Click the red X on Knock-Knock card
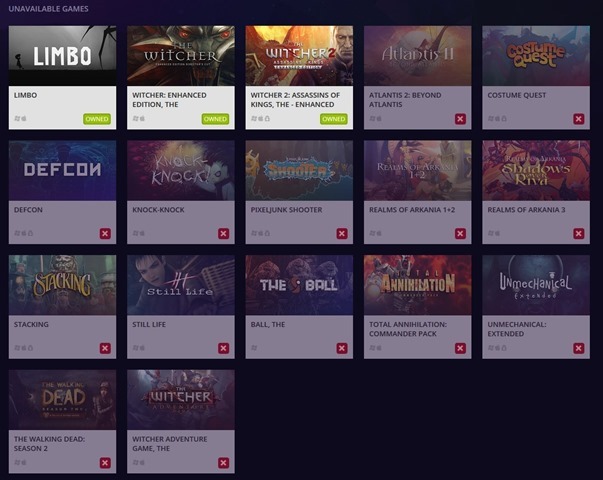Image resolution: width=603 pixels, height=480 pixels. (223, 234)
